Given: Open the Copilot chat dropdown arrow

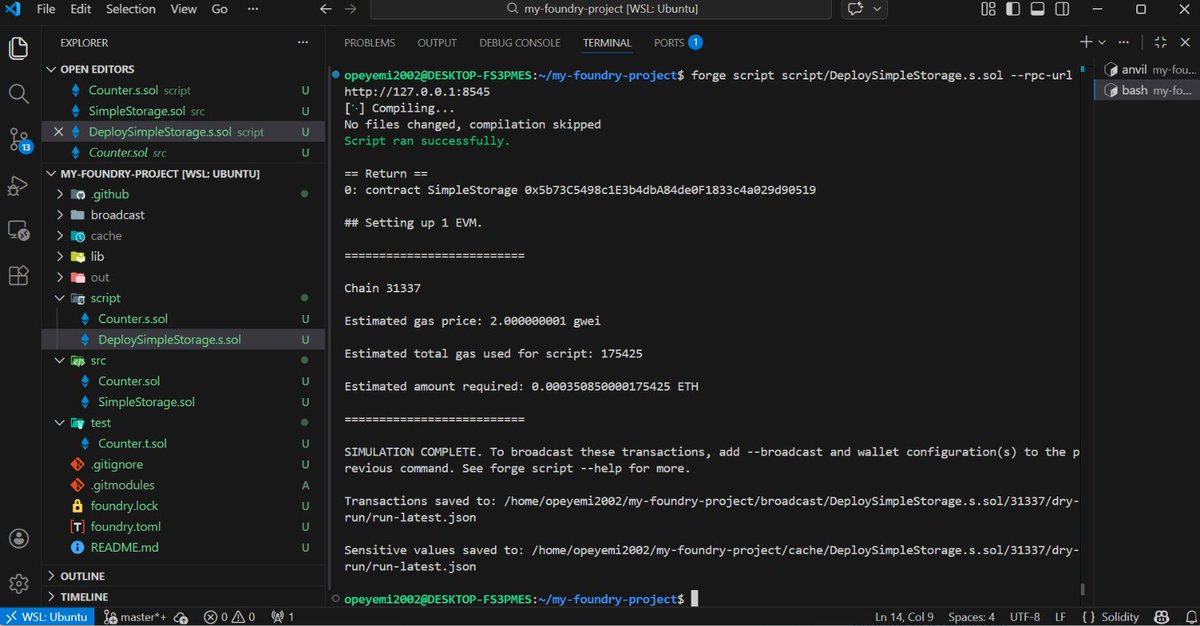Looking at the screenshot, I should (877, 9).
